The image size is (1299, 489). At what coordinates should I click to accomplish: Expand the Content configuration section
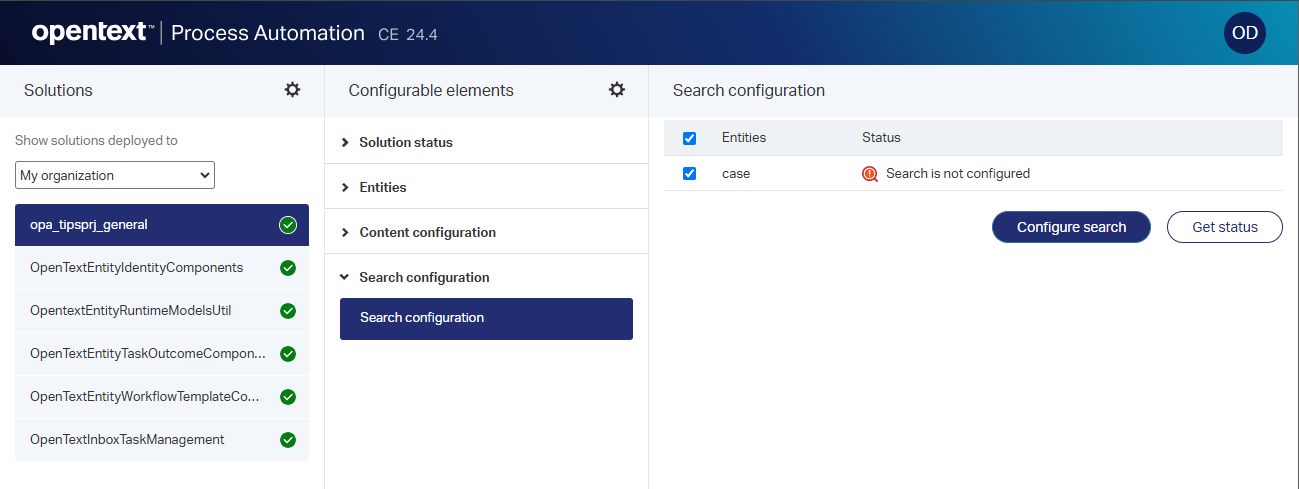click(x=427, y=233)
